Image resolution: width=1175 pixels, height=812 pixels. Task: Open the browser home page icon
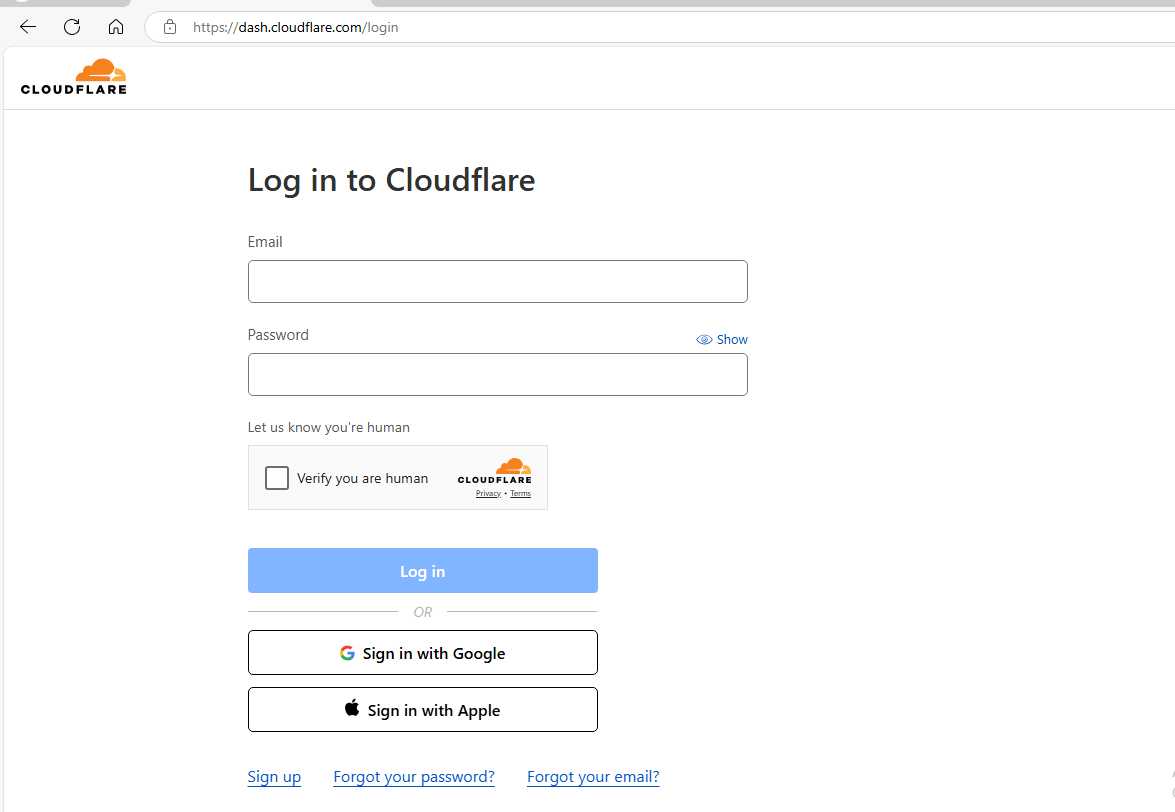tap(116, 27)
